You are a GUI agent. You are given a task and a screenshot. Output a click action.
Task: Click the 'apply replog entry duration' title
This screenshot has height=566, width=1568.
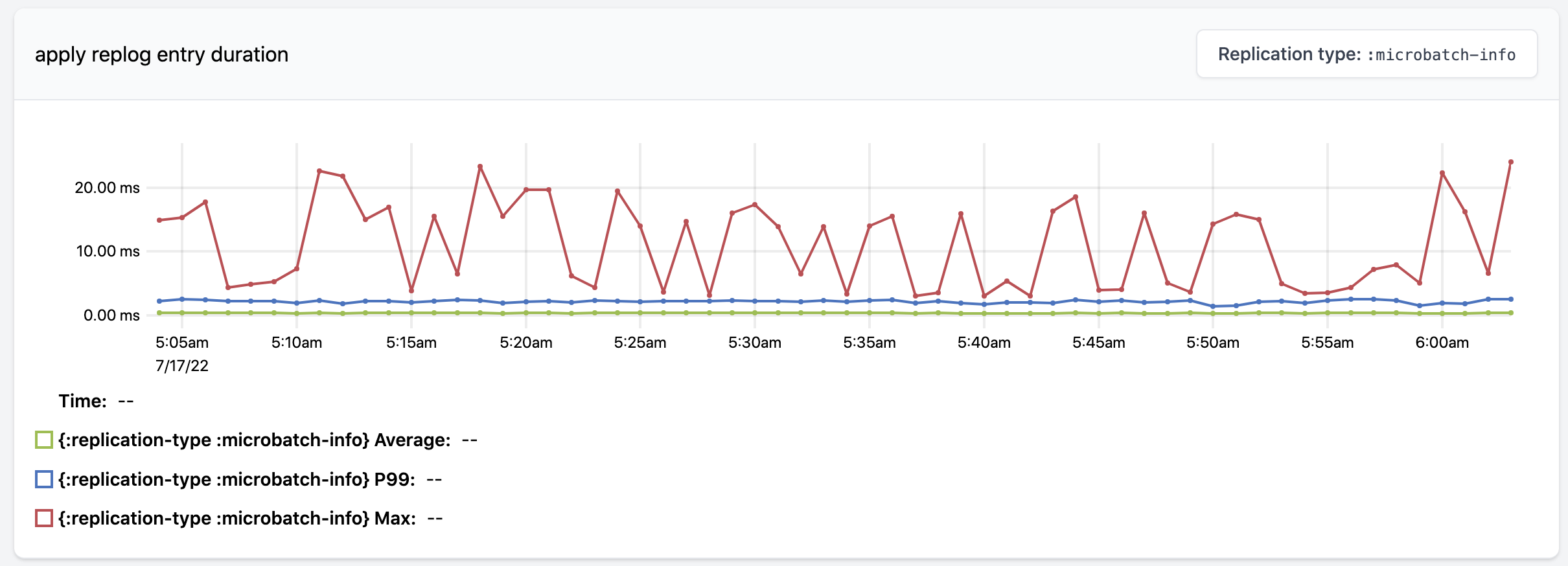point(161,54)
